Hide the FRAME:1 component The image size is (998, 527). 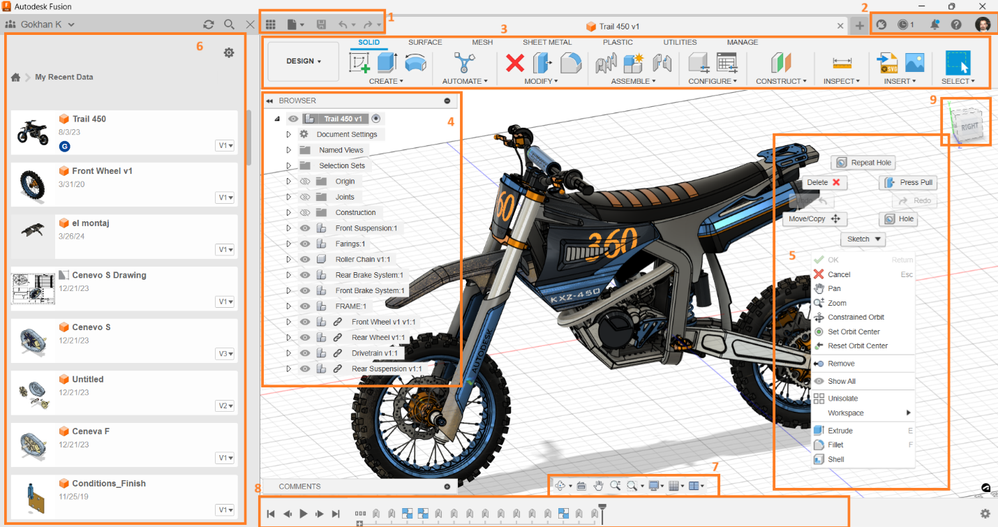305,306
